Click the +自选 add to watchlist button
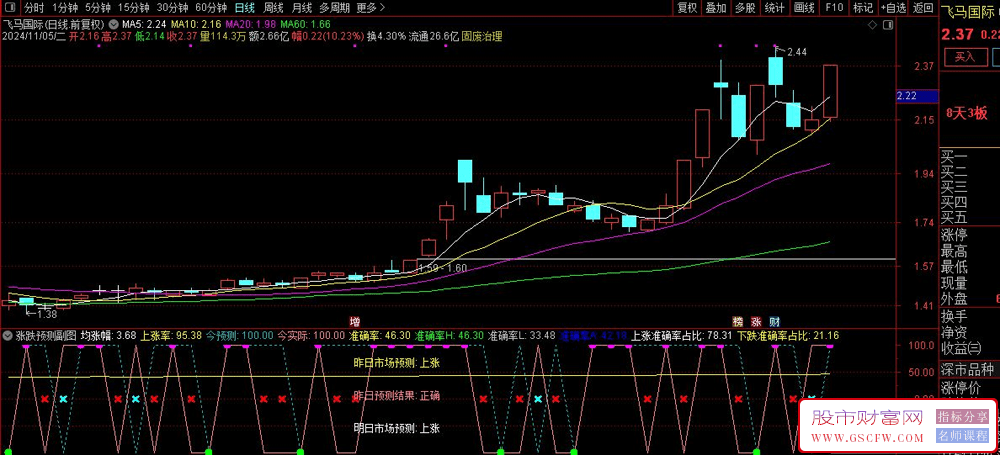1000x455 pixels. 892,7
